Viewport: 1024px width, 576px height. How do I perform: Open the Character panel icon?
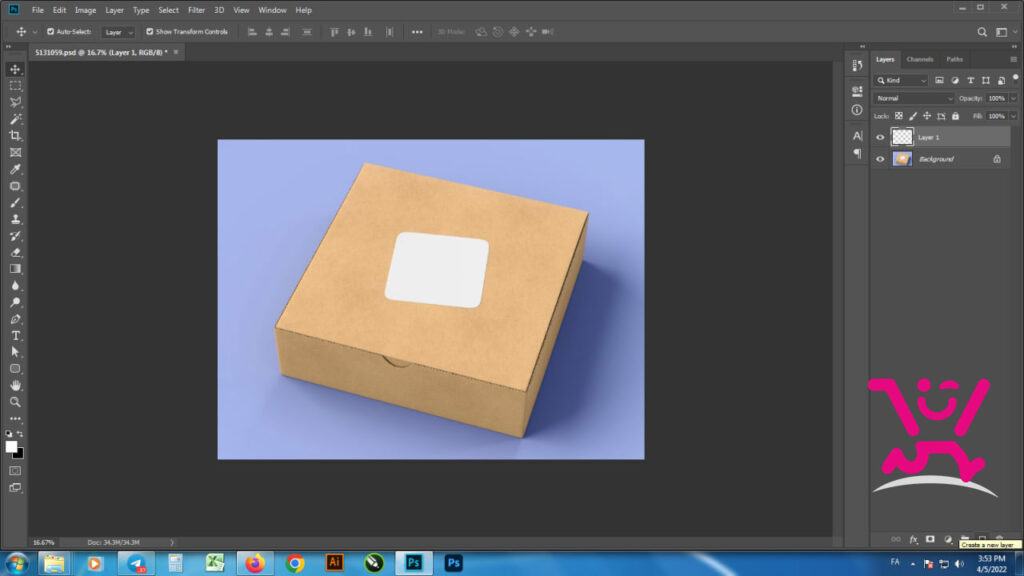tap(857, 136)
